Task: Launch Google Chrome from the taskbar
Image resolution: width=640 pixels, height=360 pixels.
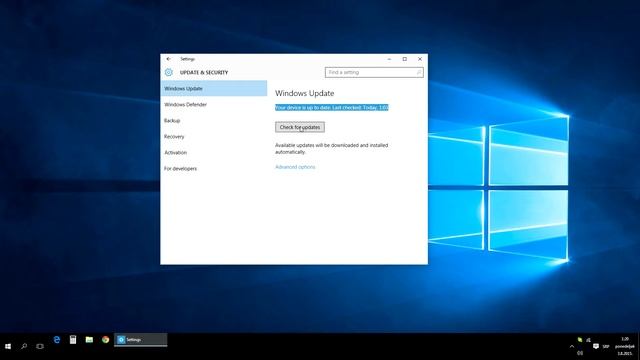Action: click(106, 340)
